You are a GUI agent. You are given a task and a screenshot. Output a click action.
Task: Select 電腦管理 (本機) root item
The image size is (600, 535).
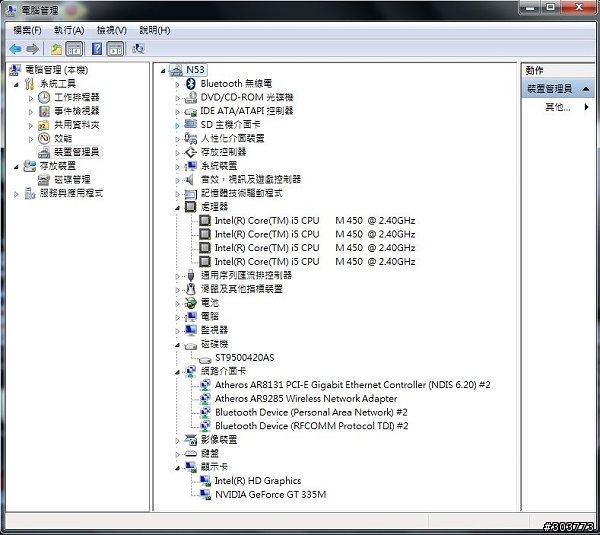click(56, 70)
